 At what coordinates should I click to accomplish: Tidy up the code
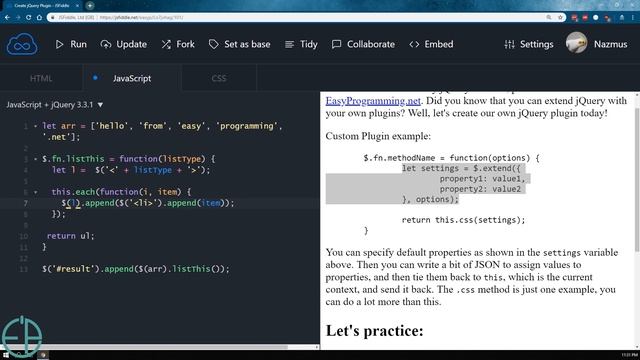click(301, 44)
